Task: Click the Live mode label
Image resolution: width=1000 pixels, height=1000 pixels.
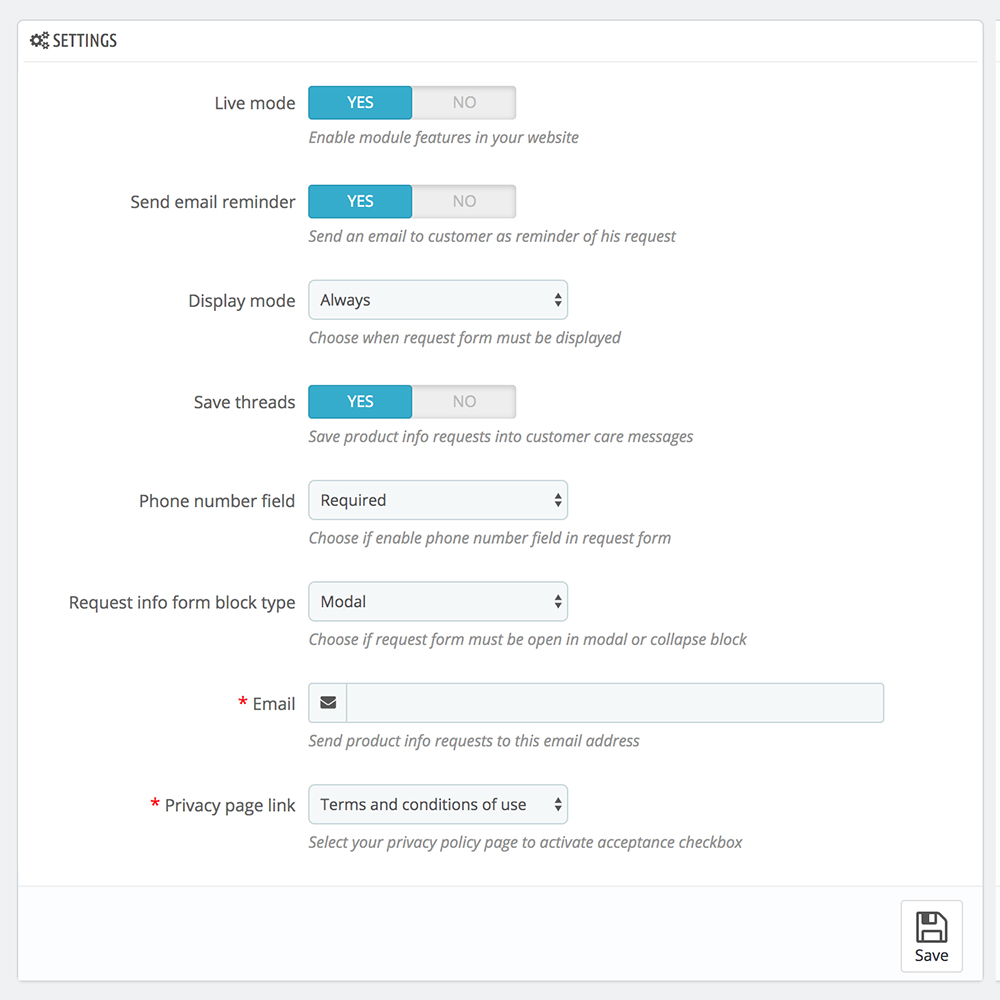Action: (x=255, y=103)
